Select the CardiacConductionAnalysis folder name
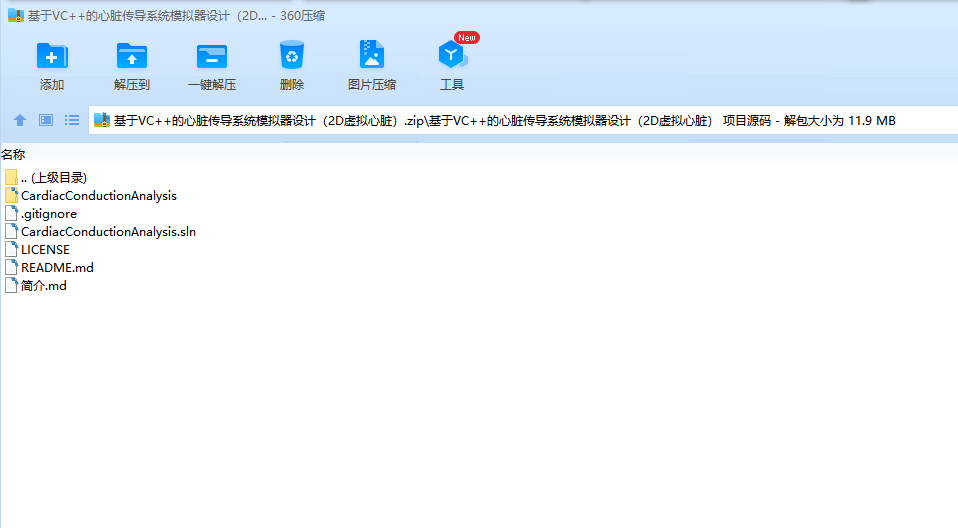Image resolution: width=958 pixels, height=528 pixels. [99, 196]
